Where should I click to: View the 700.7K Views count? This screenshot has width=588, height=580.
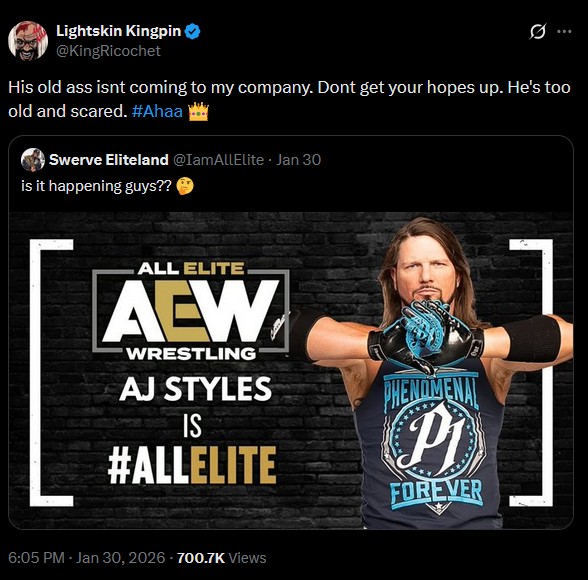tap(221, 558)
